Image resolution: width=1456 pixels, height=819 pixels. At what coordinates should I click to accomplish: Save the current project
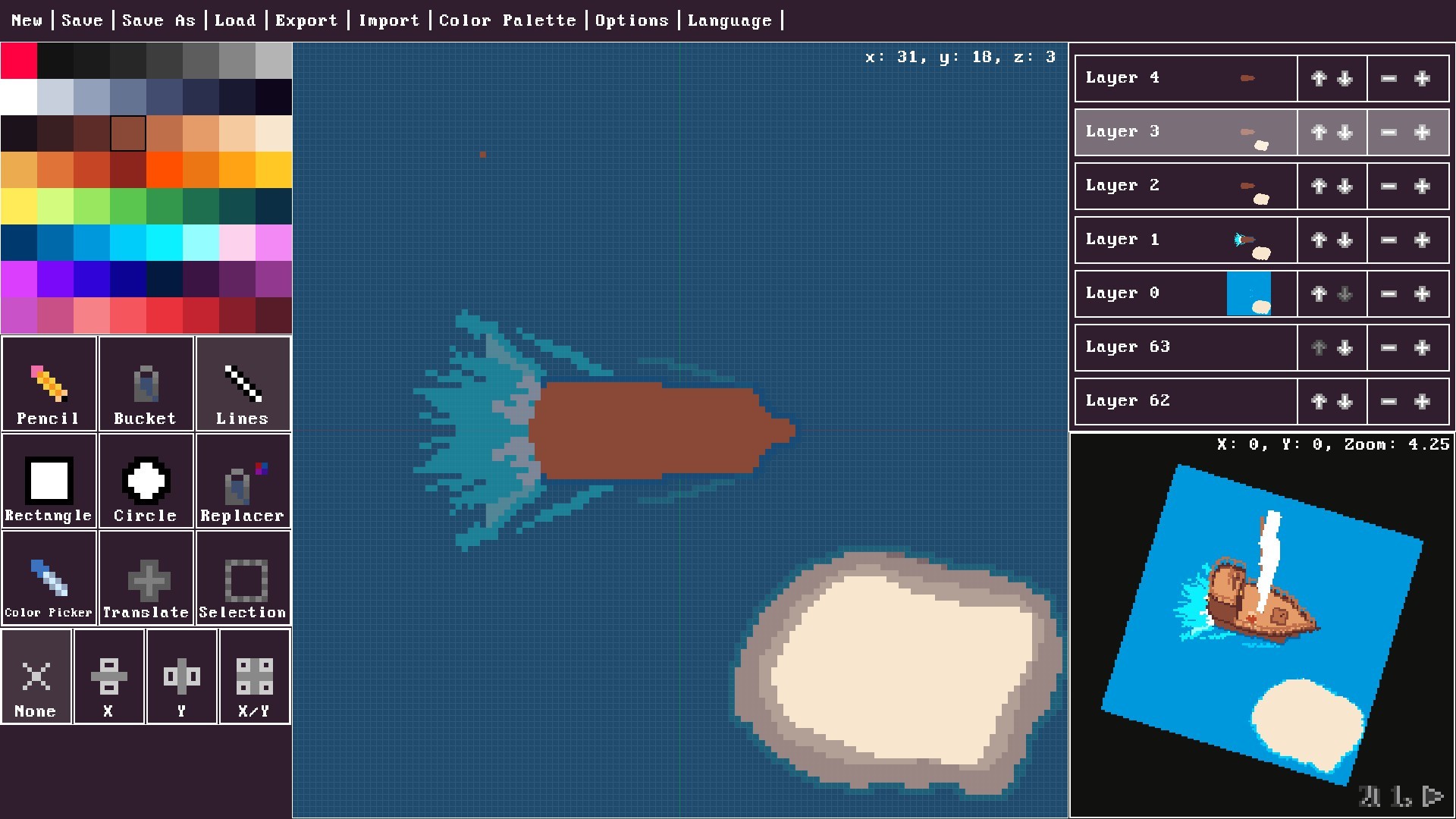coord(82,20)
